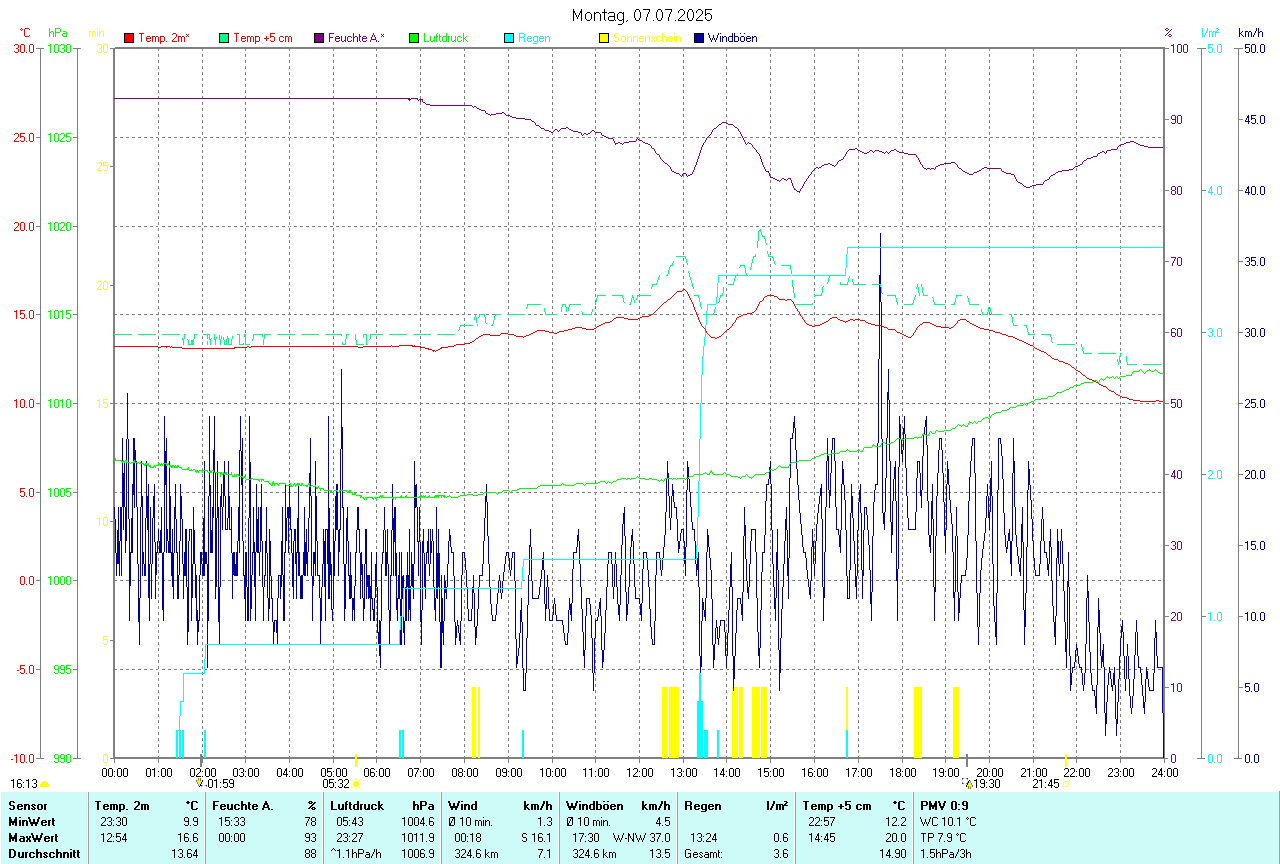Select the purple Feuchte A. legend square
Image resolution: width=1280 pixels, height=864 pixels.
(x=319, y=38)
